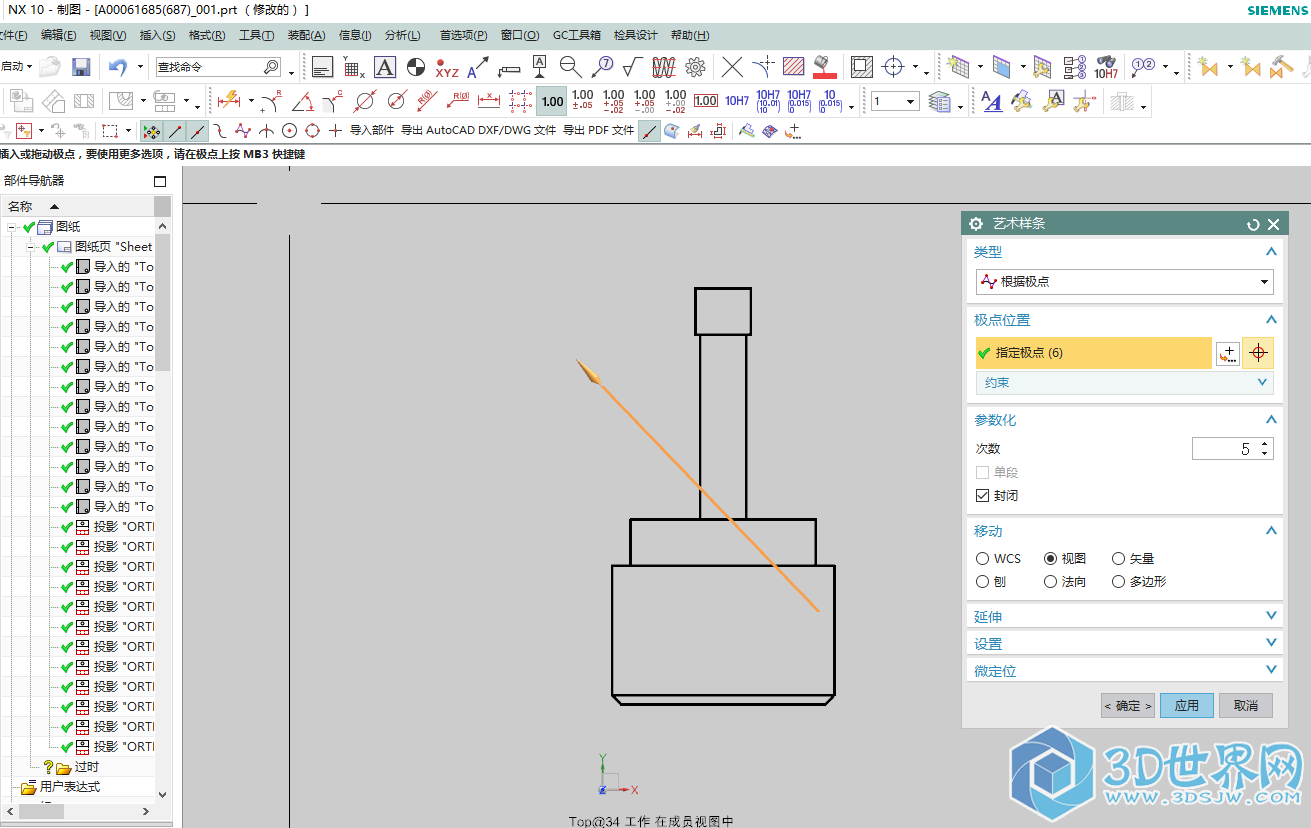This screenshot has height=828, width=1311.
Task: Select the 1.00 nominal tolerance icon
Action: (552, 101)
